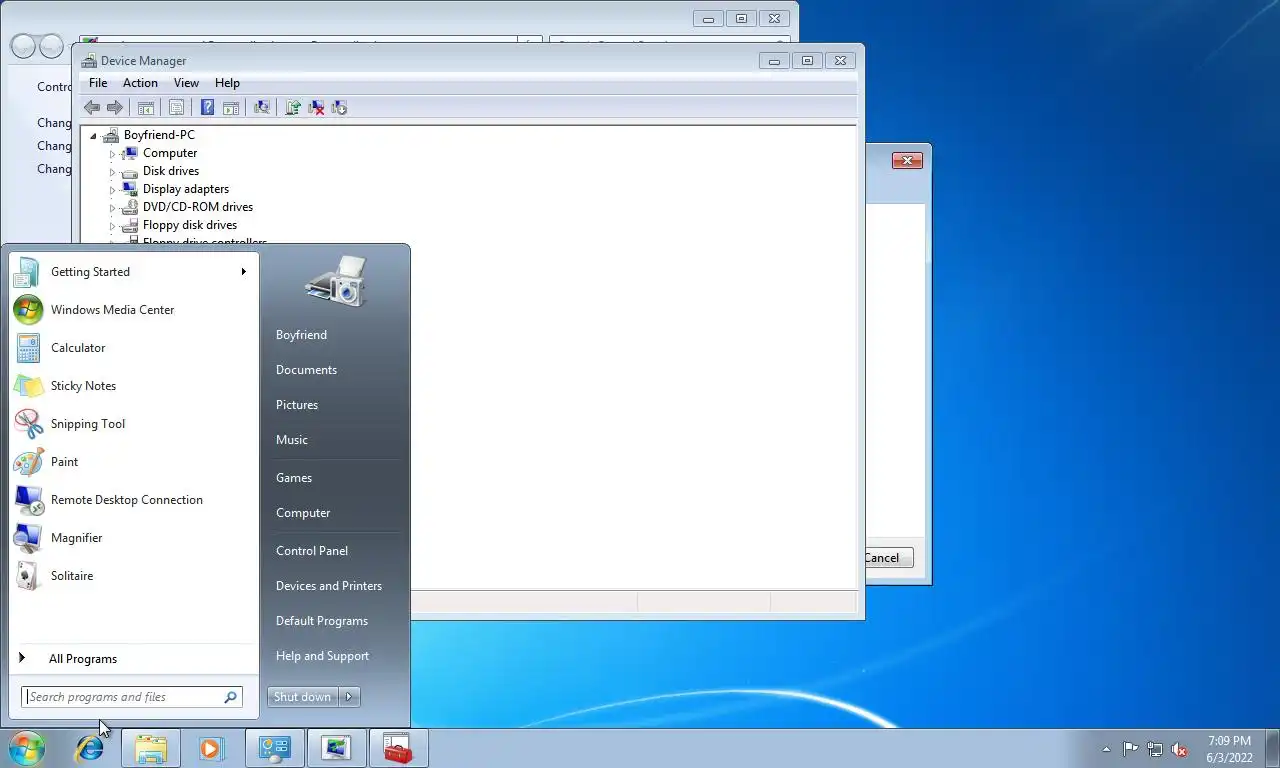This screenshot has height=768, width=1280.
Task: Expand the Computer category
Action: click(112, 154)
